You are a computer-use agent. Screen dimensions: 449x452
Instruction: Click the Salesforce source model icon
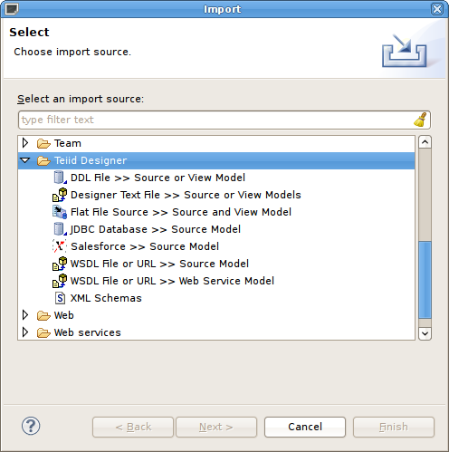click(59, 246)
